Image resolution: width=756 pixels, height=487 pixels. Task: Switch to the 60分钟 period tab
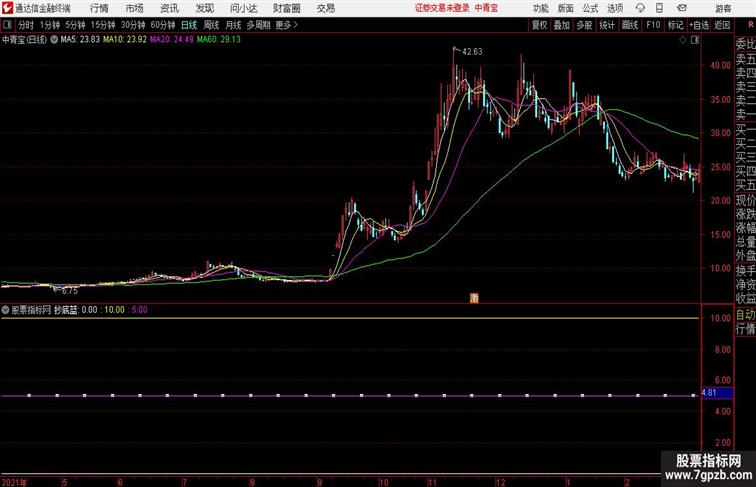click(163, 25)
